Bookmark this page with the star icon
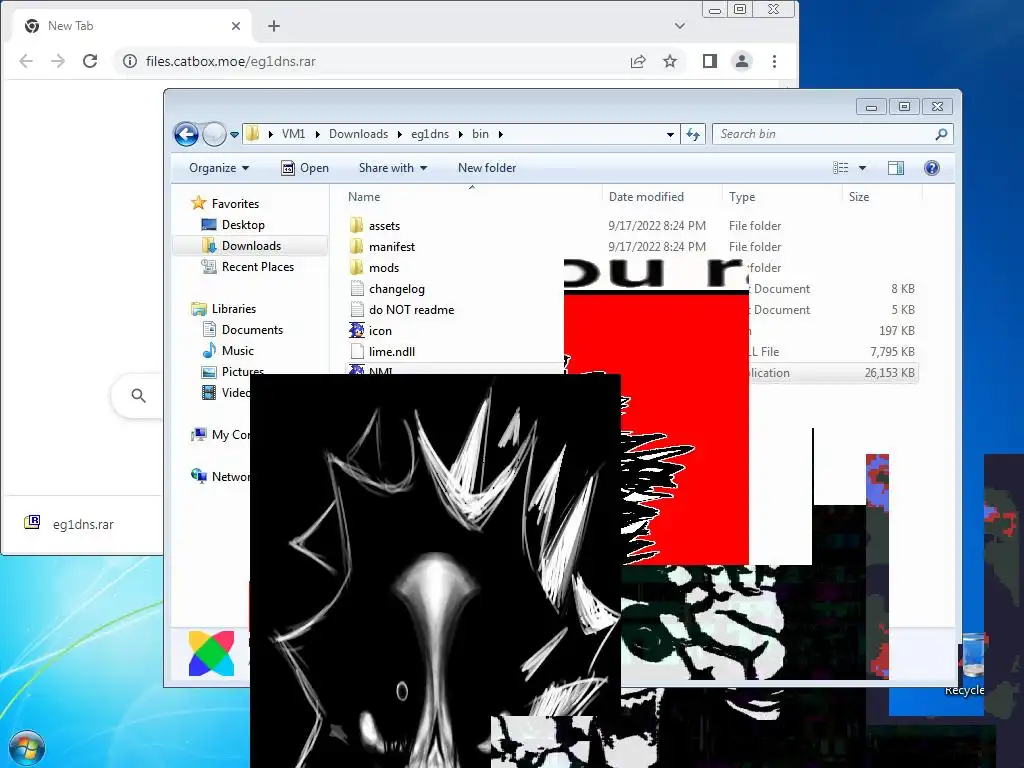 click(x=670, y=61)
